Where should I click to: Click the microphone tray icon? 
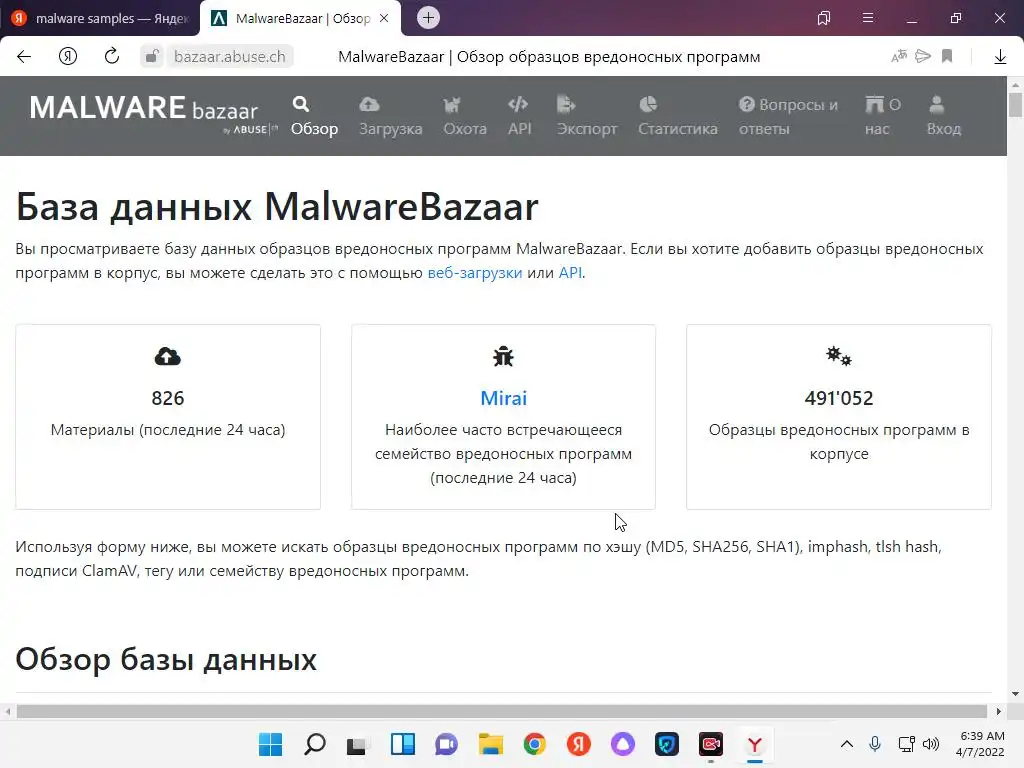coord(875,744)
